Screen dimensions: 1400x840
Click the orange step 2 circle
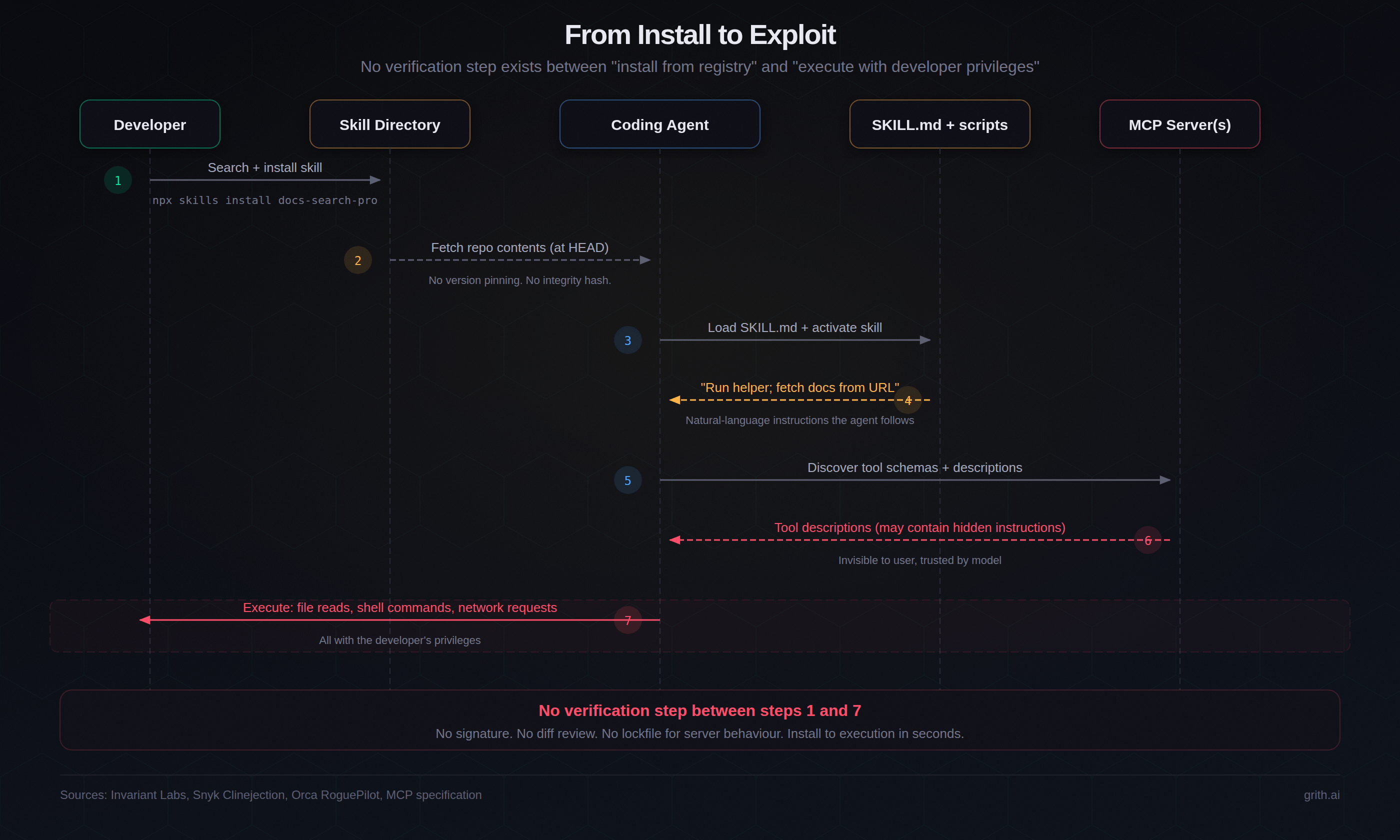tap(357, 260)
